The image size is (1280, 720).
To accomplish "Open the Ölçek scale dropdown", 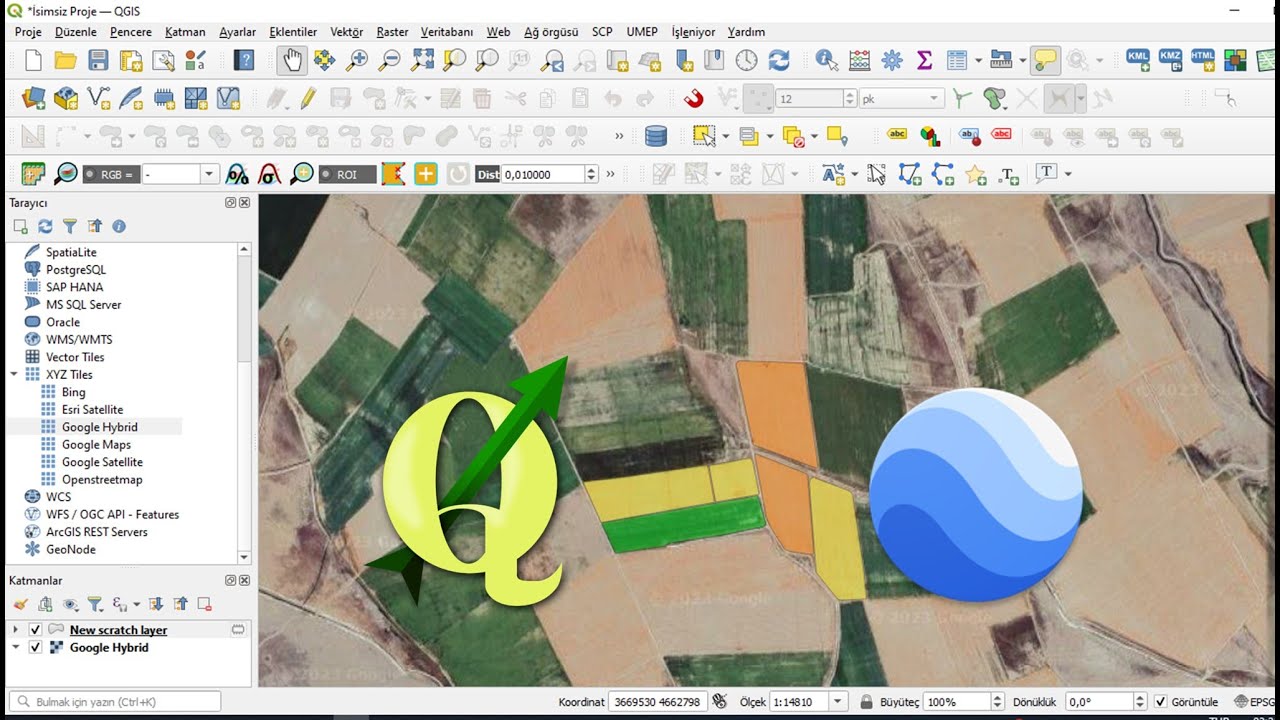I will click(839, 702).
